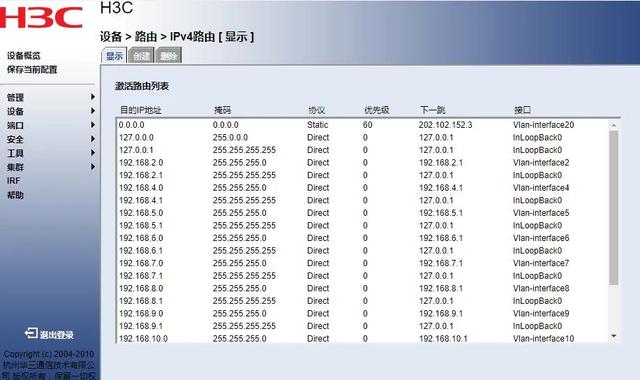The image size is (640, 380).
Task: Open the 工具 menu
Action: 15,153
